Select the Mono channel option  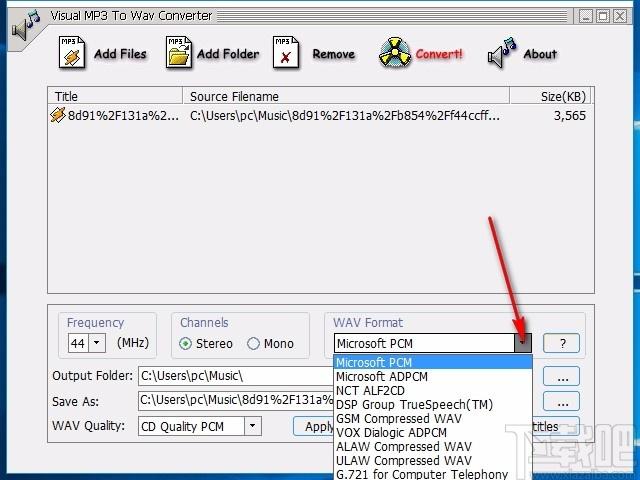[x=270, y=344]
